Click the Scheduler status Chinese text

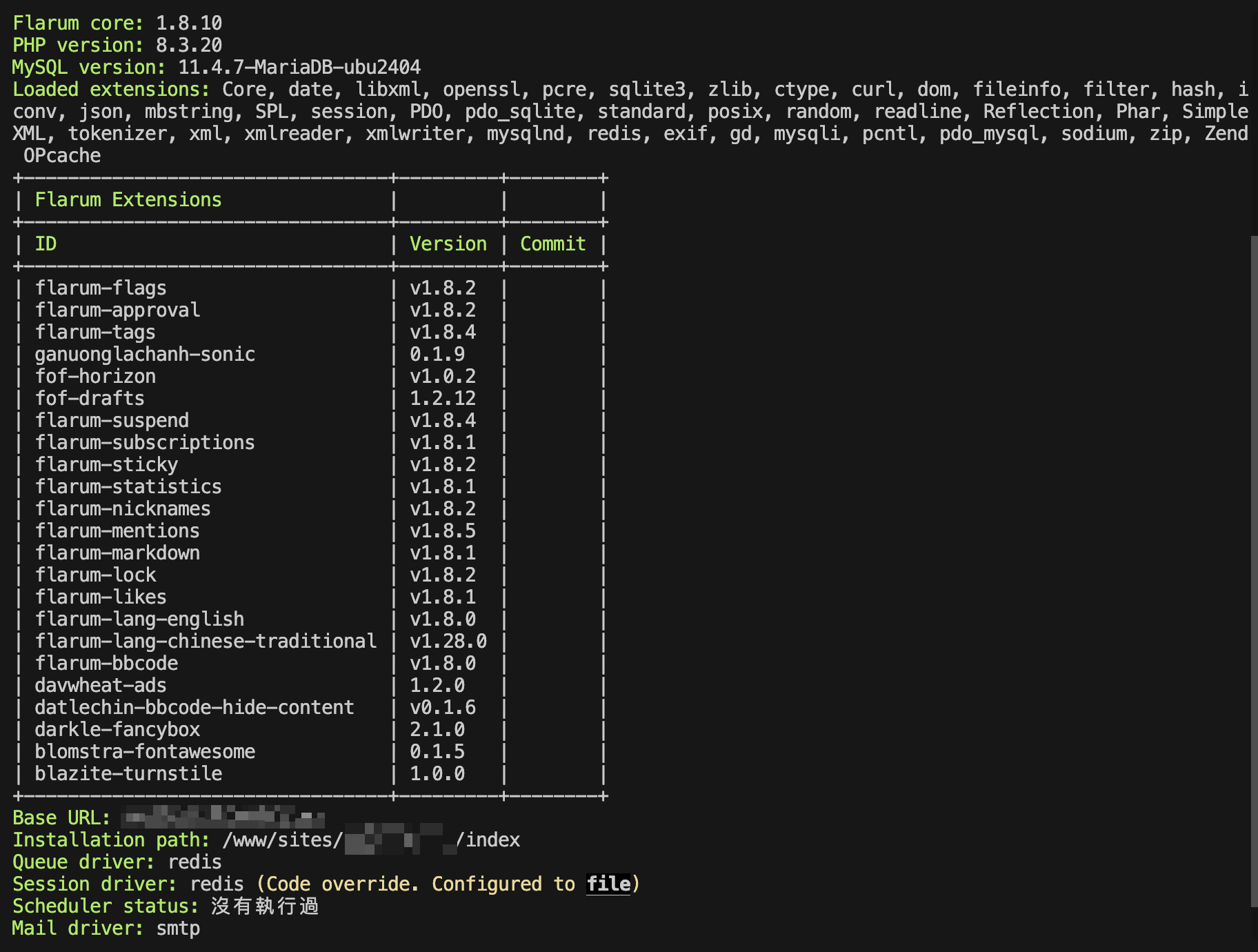coord(265,906)
